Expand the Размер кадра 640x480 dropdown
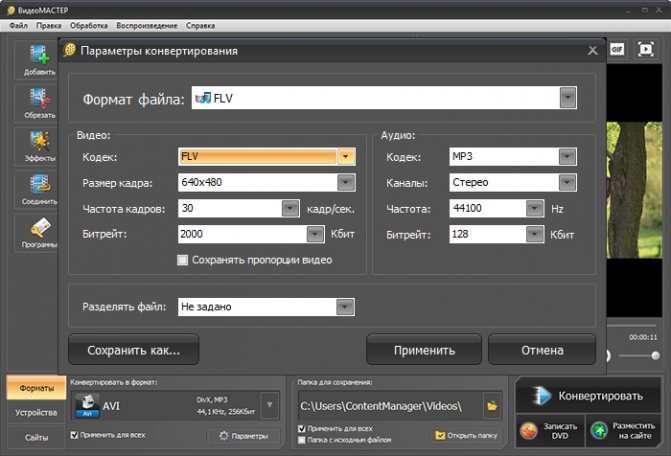Image resolution: width=671 pixels, height=456 pixels. click(346, 183)
